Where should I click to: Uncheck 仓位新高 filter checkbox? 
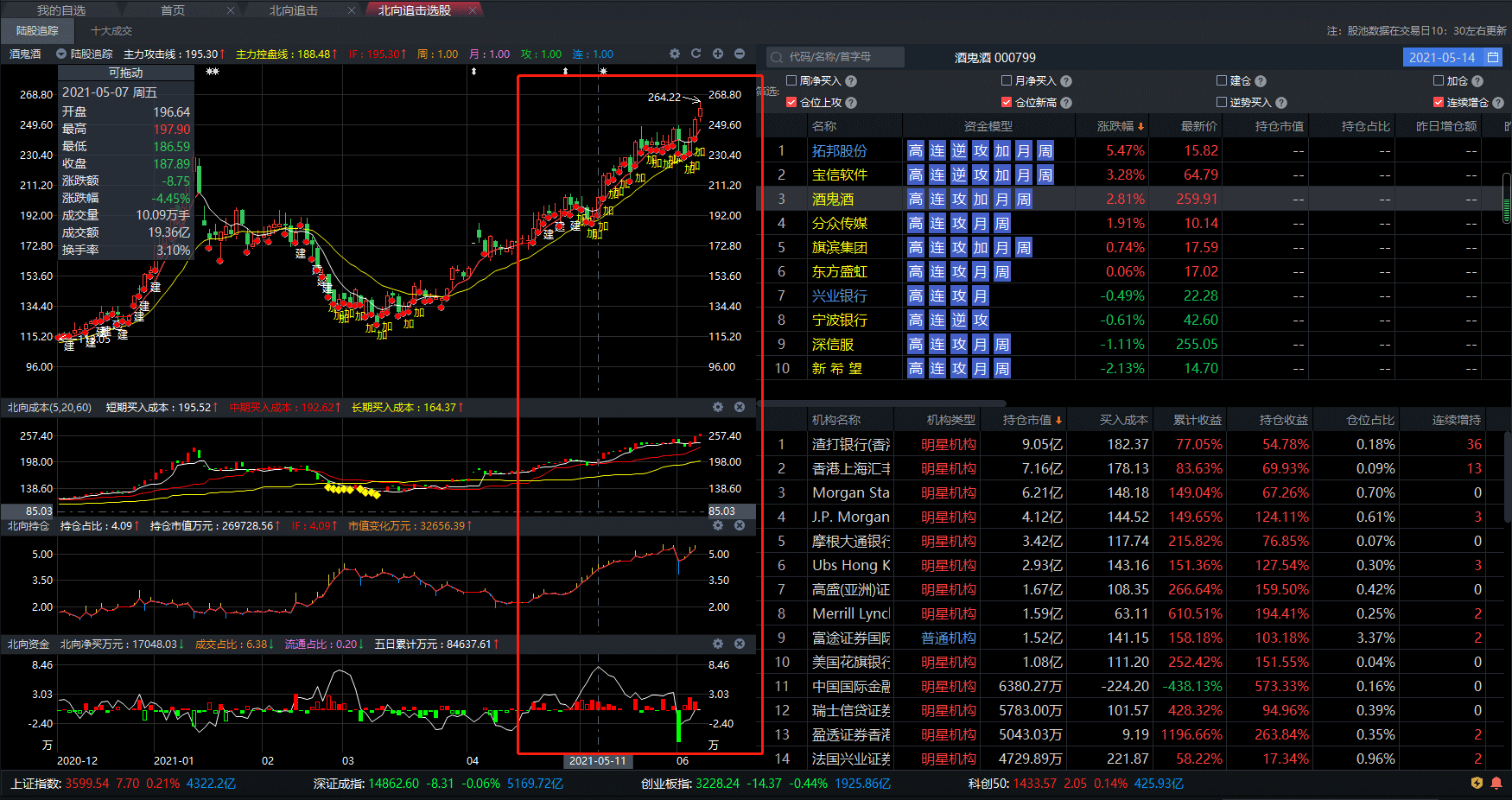click(x=1007, y=102)
